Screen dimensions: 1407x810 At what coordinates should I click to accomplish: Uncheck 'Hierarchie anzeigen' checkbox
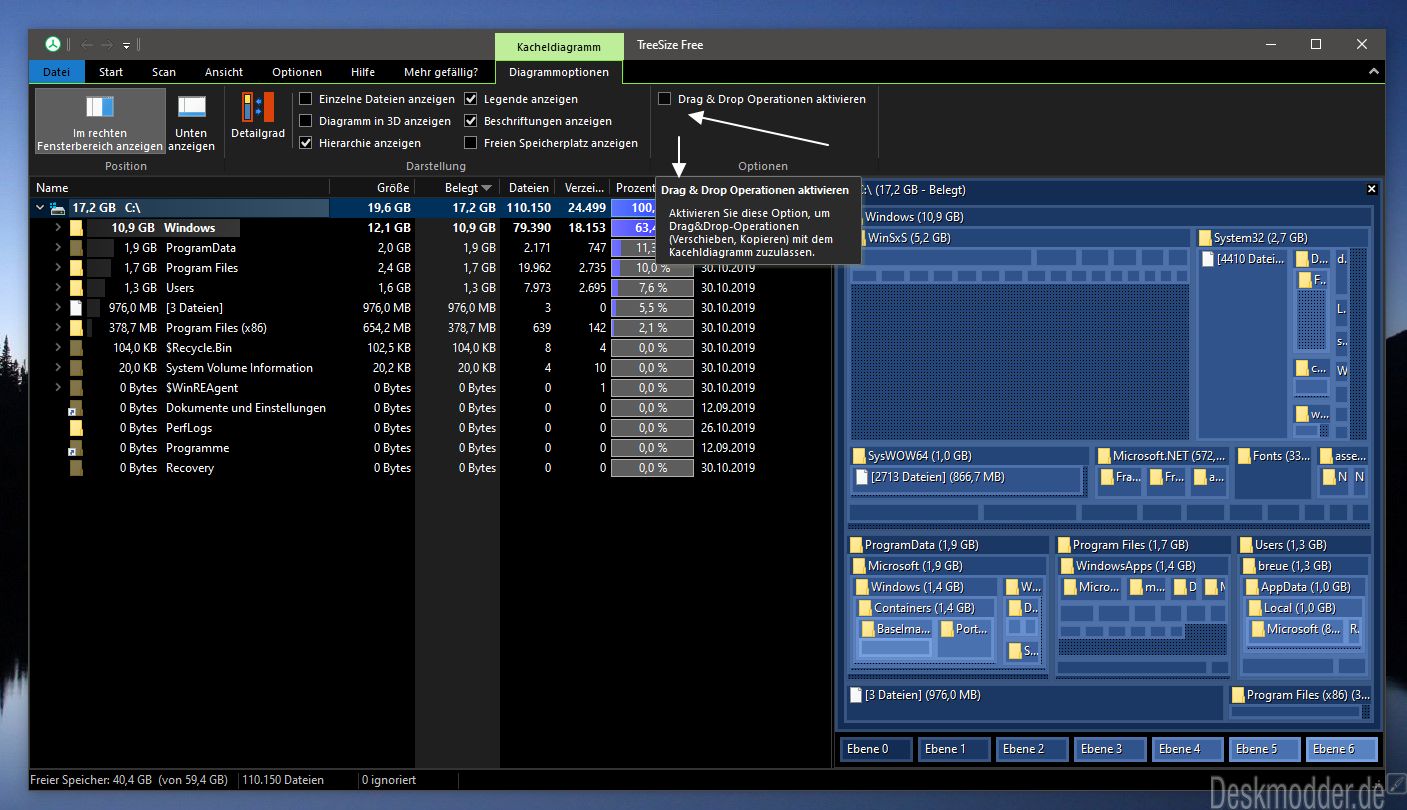(x=306, y=143)
